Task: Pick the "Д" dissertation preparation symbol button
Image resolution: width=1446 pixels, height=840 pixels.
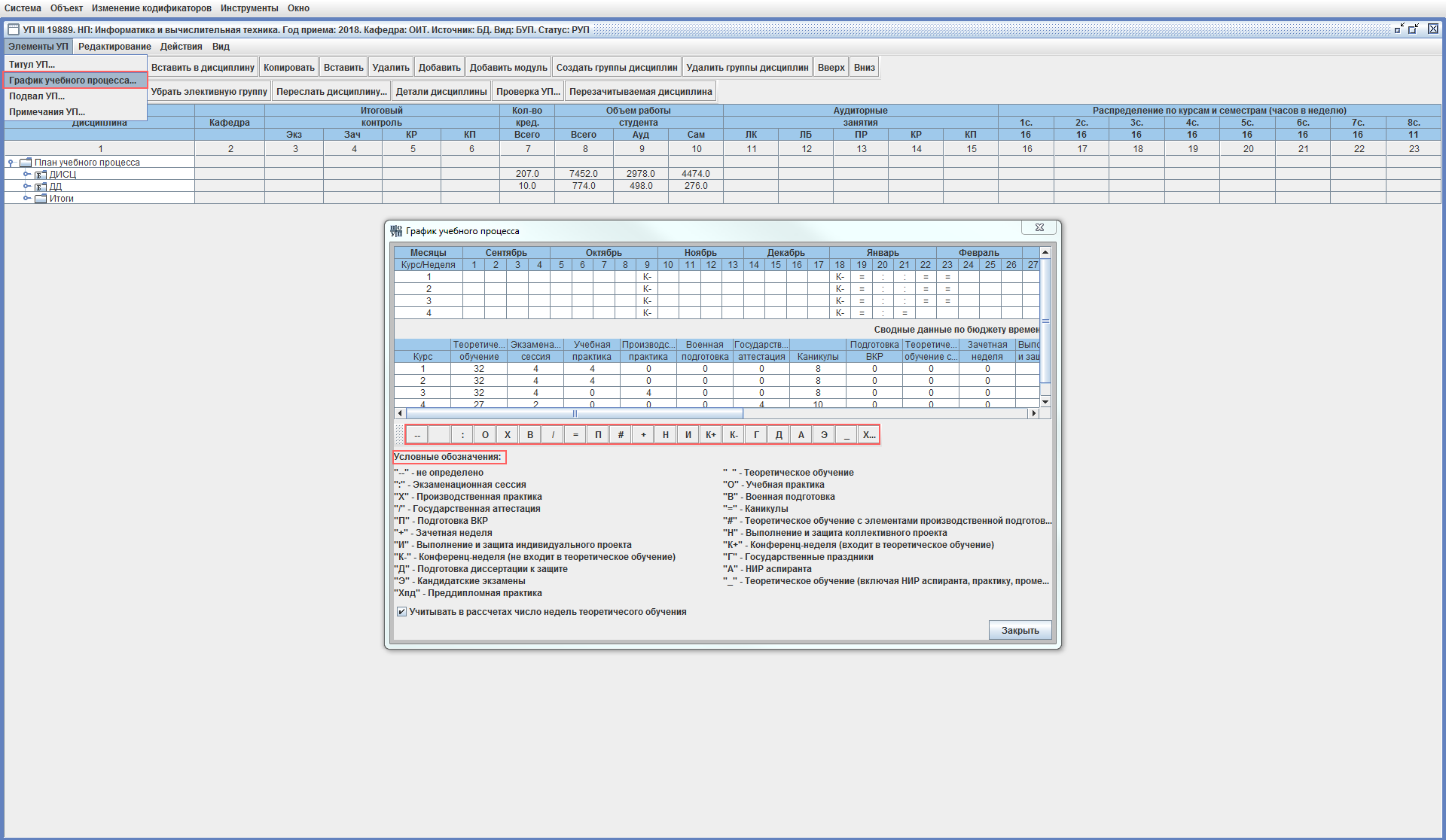Action: point(779,435)
